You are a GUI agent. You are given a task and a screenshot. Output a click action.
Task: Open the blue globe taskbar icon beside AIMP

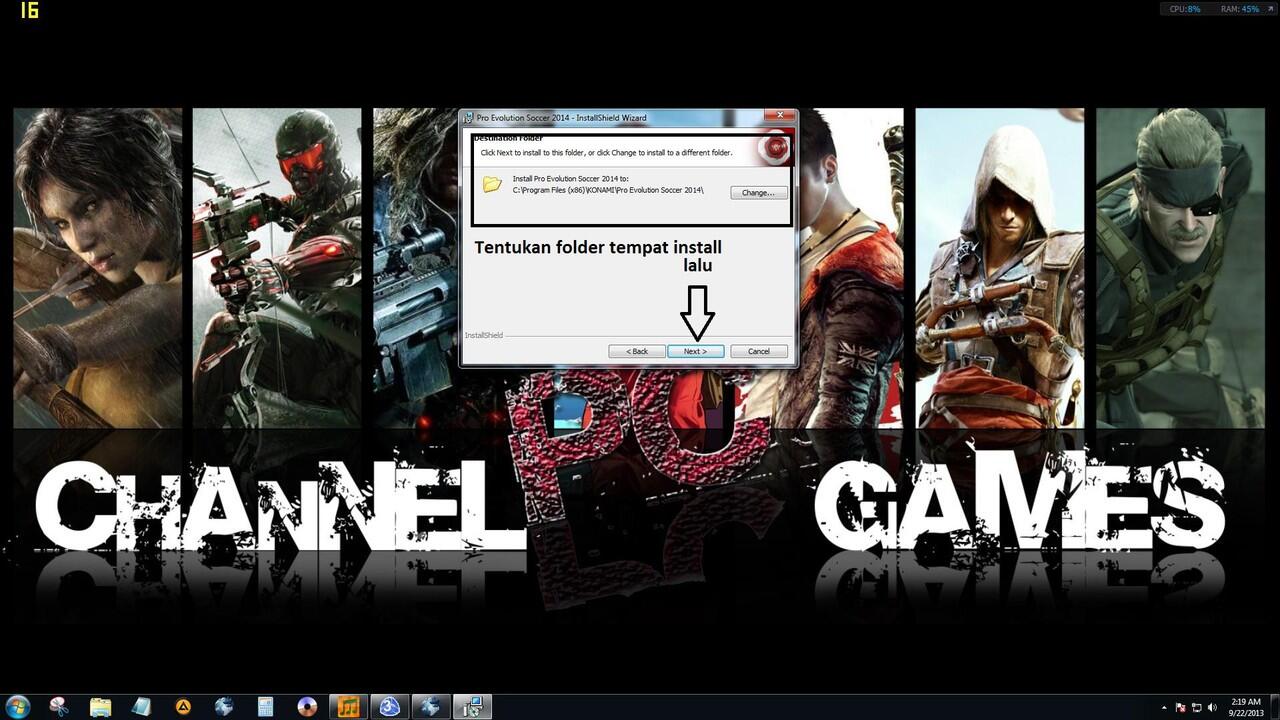click(224, 706)
